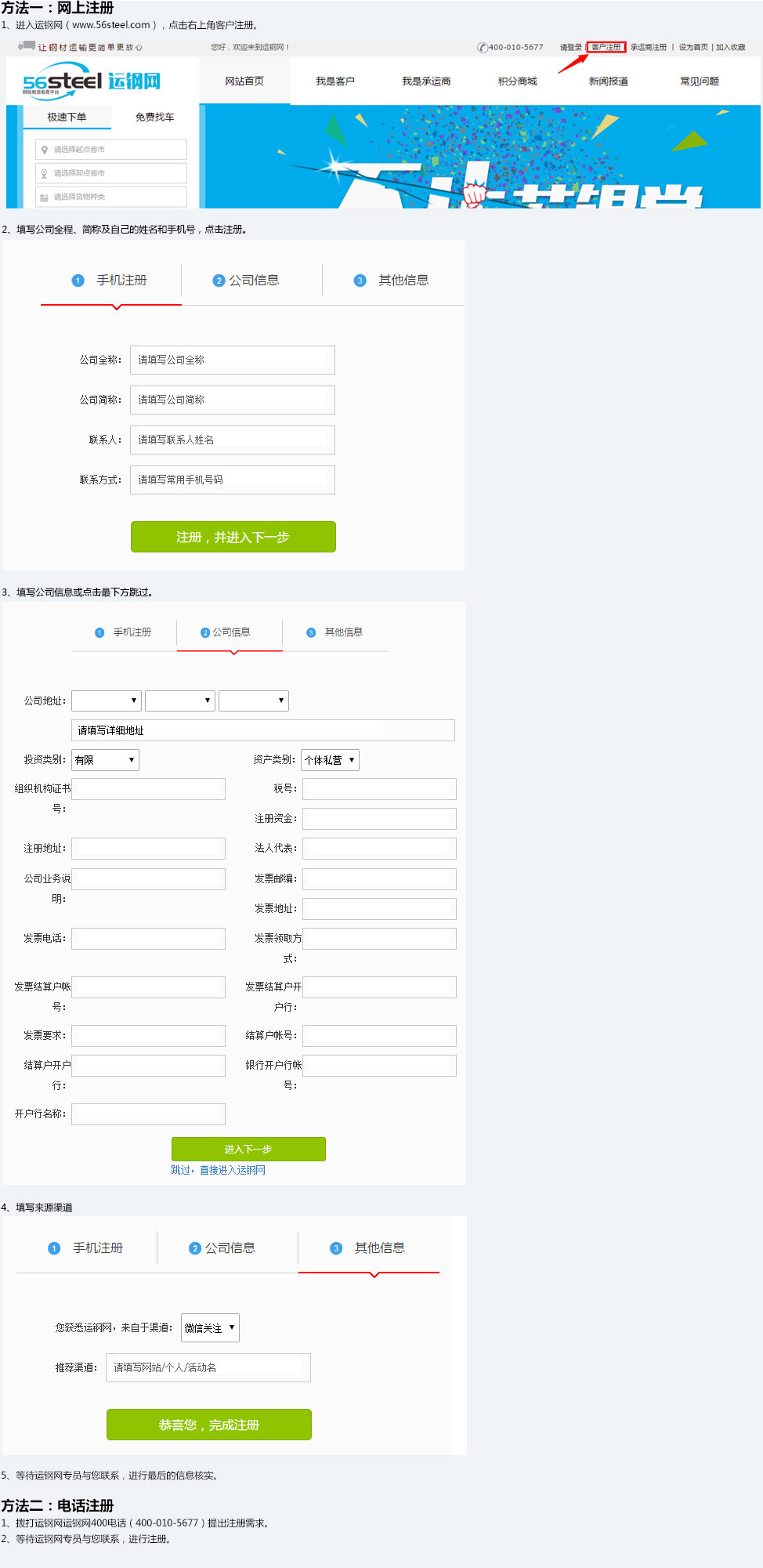This screenshot has width=763, height=1568.
Task: Open the 请登录 login link
Action: pos(571,47)
